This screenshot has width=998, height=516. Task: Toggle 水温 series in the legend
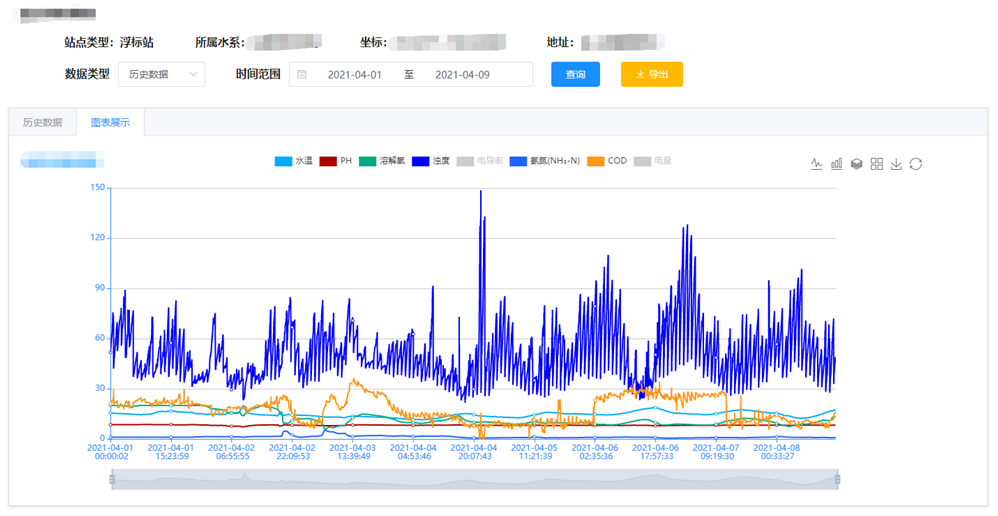tap(294, 161)
